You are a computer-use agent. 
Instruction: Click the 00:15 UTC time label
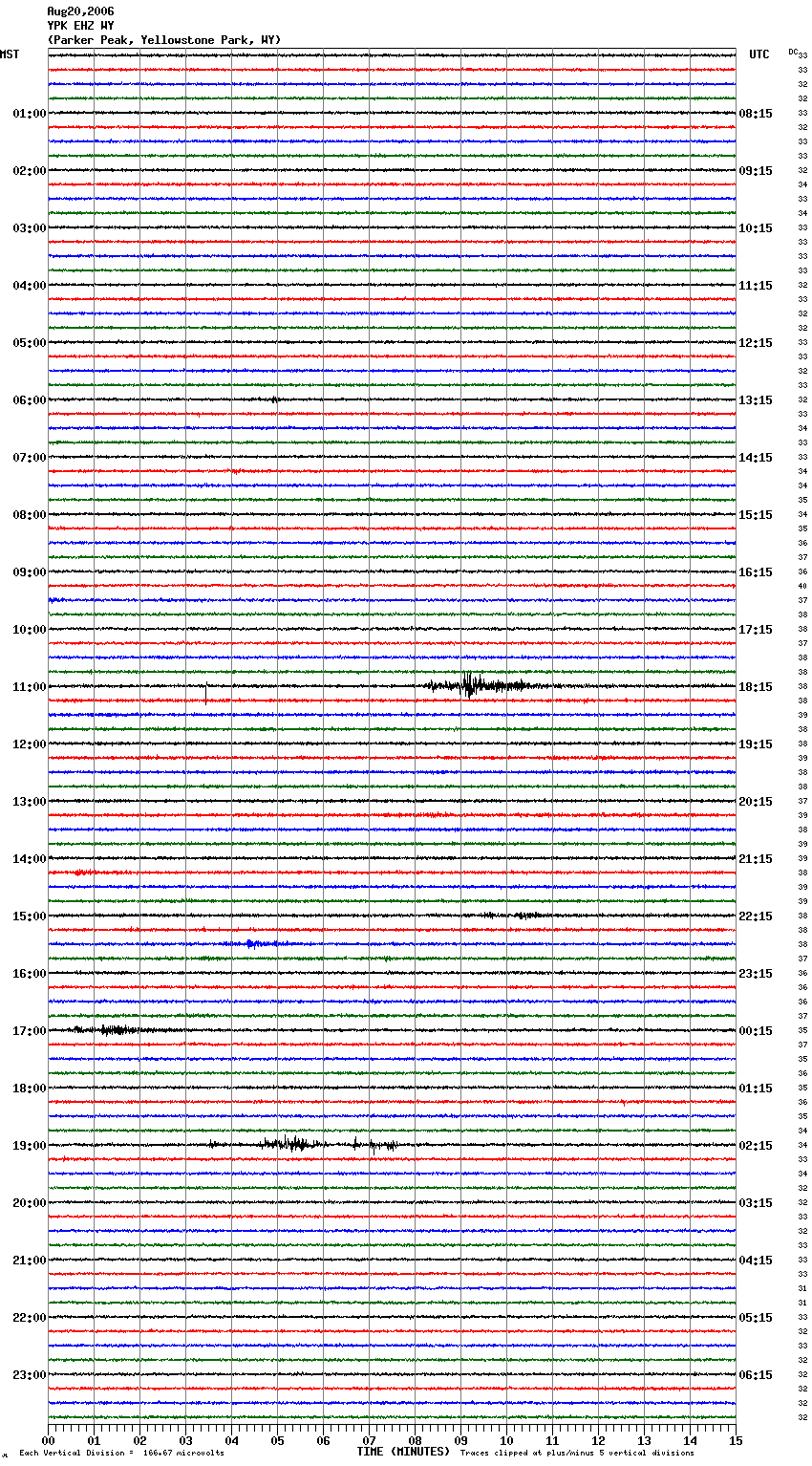756,1031
